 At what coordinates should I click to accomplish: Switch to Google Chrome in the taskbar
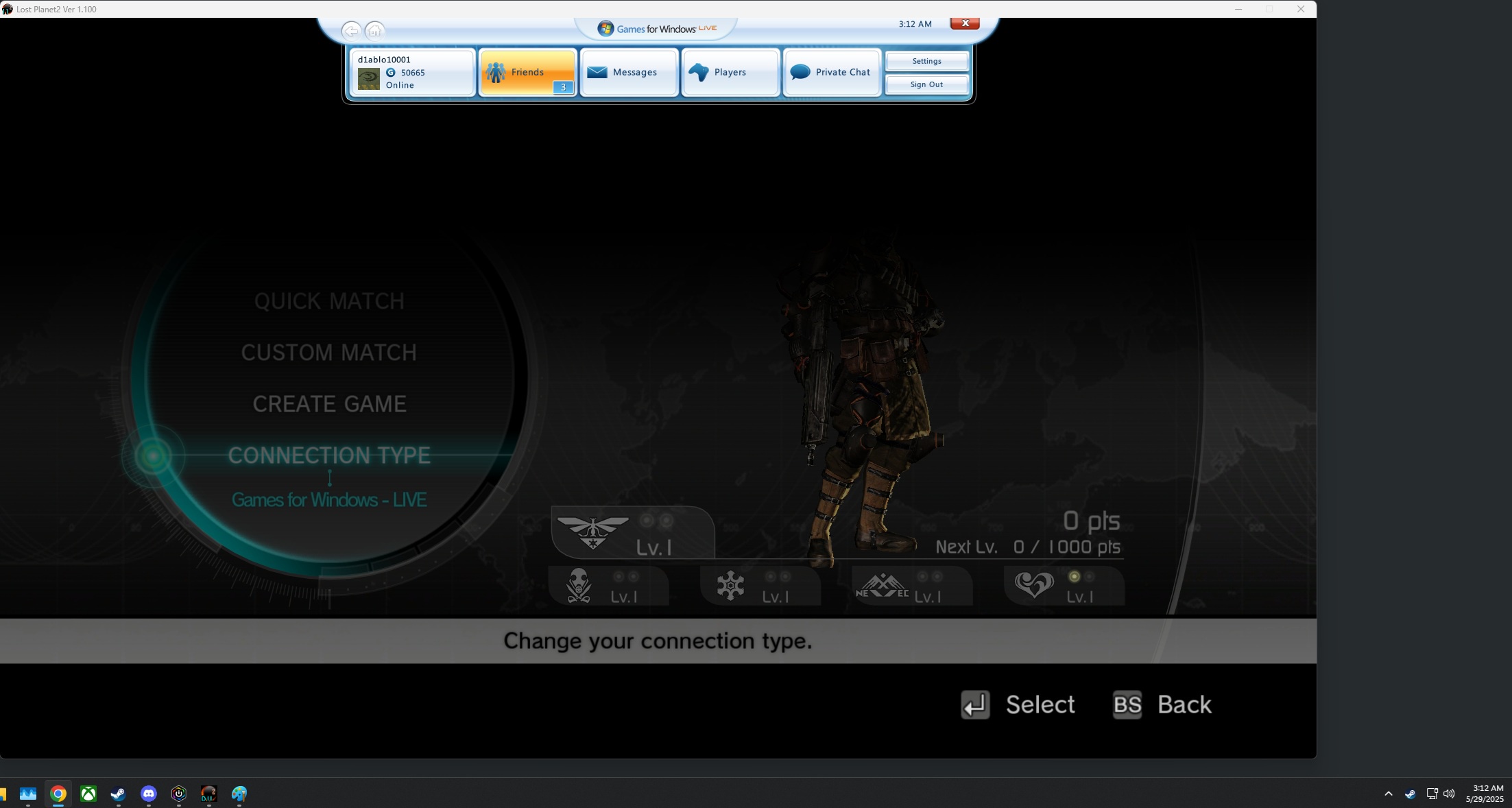point(58,794)
